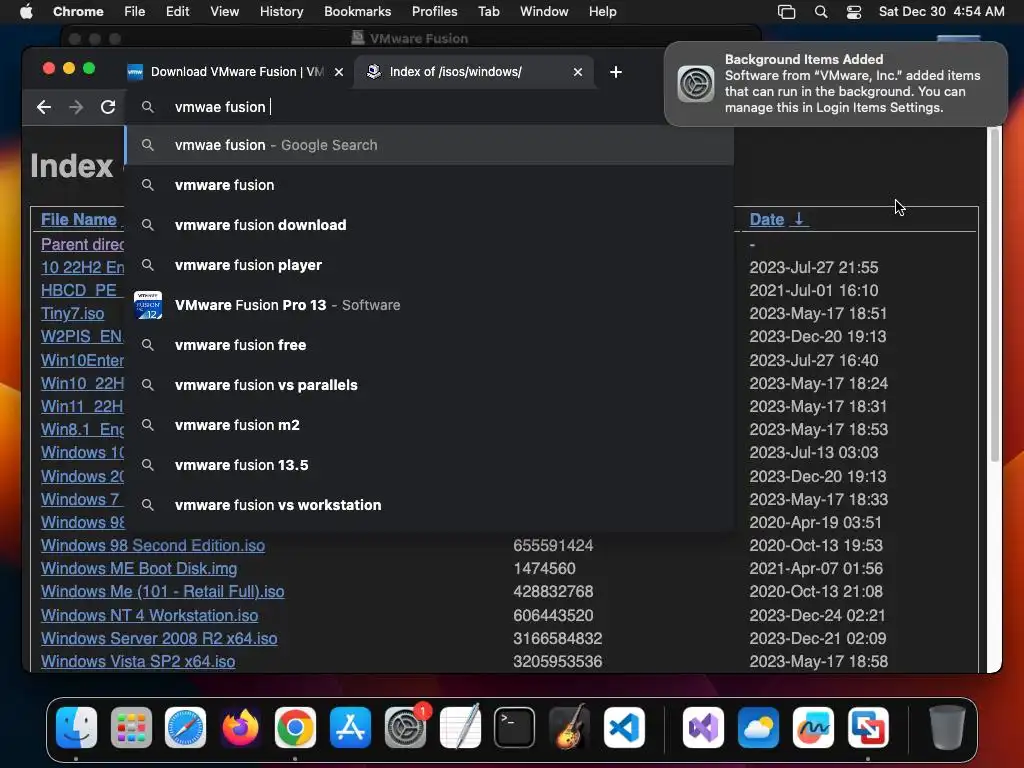Launch Firefox from the Dock
The width and height of the screenshot is (1024, 768).
point(240,727)
